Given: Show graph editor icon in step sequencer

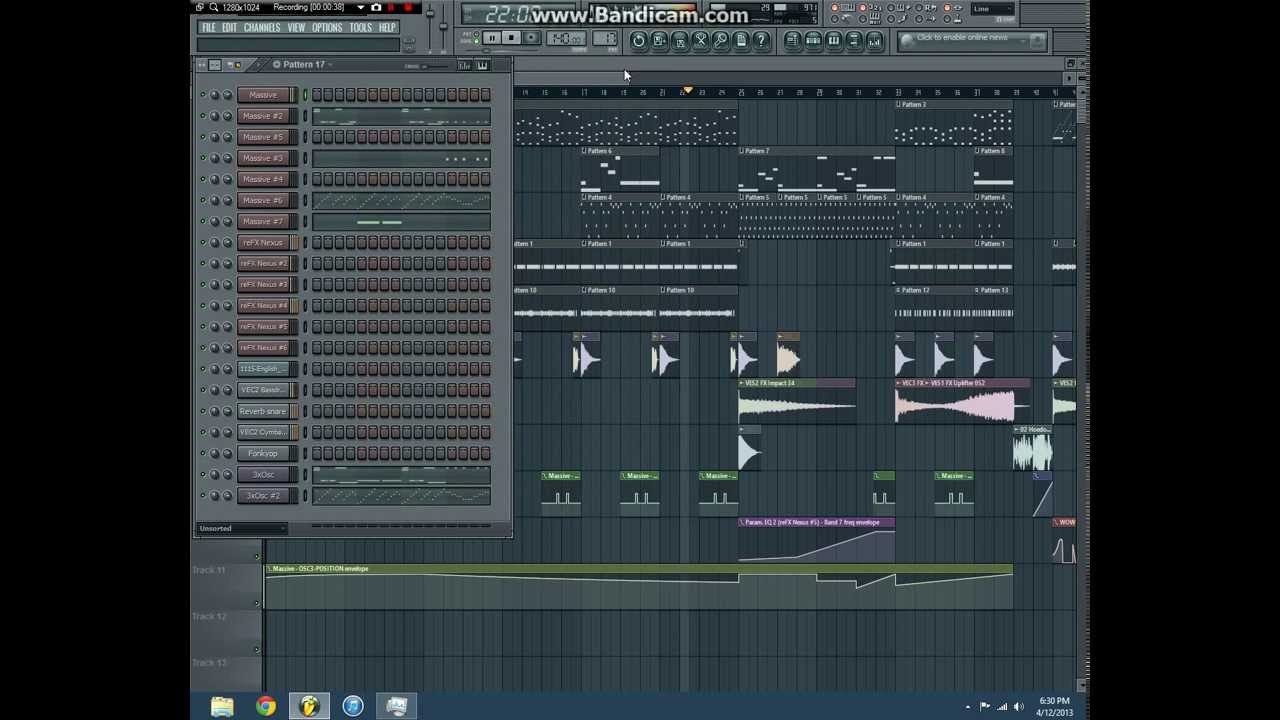Looking at the screenshot, I should click(x=464, y=65).
